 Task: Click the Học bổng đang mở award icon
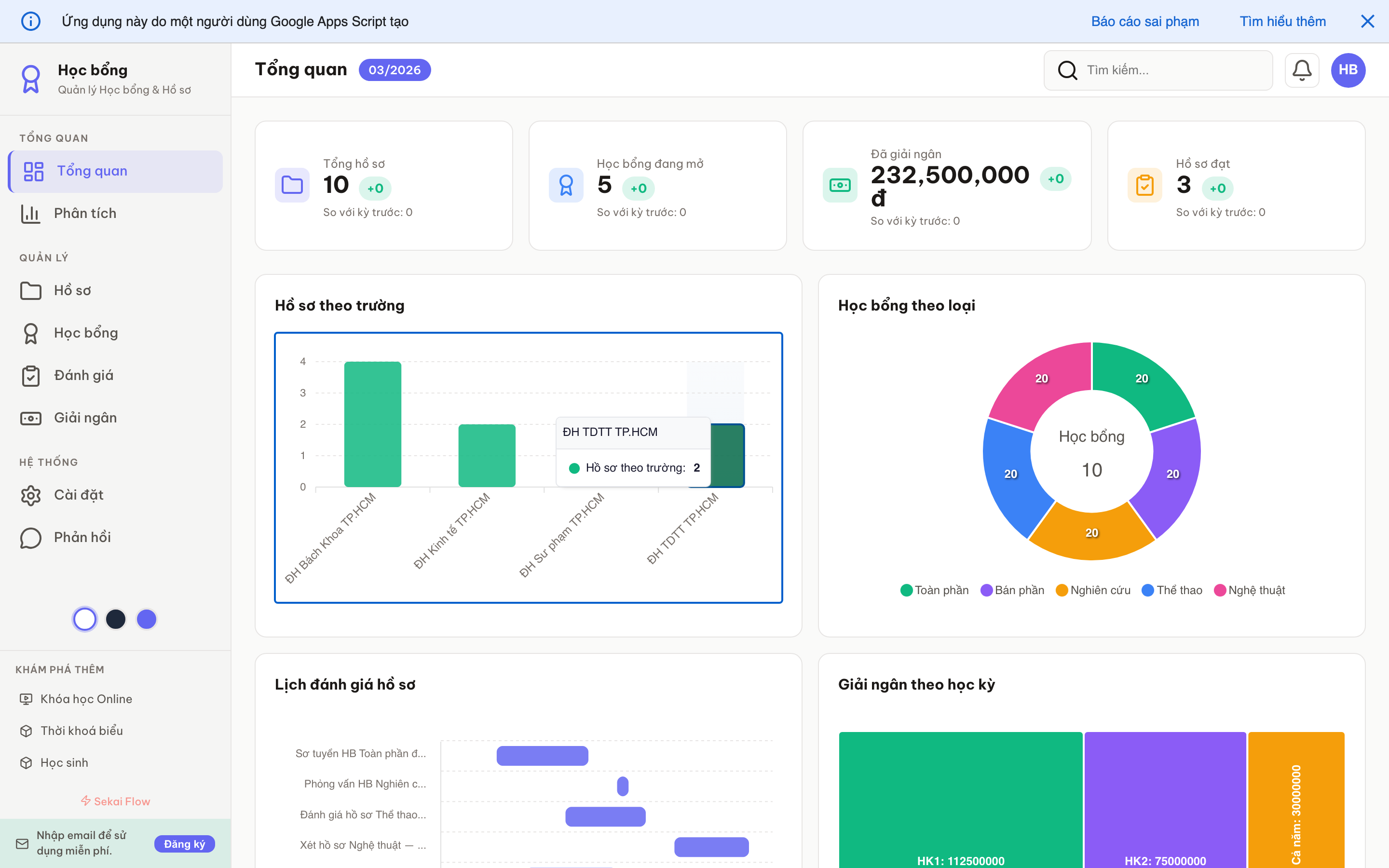point(565,185)
